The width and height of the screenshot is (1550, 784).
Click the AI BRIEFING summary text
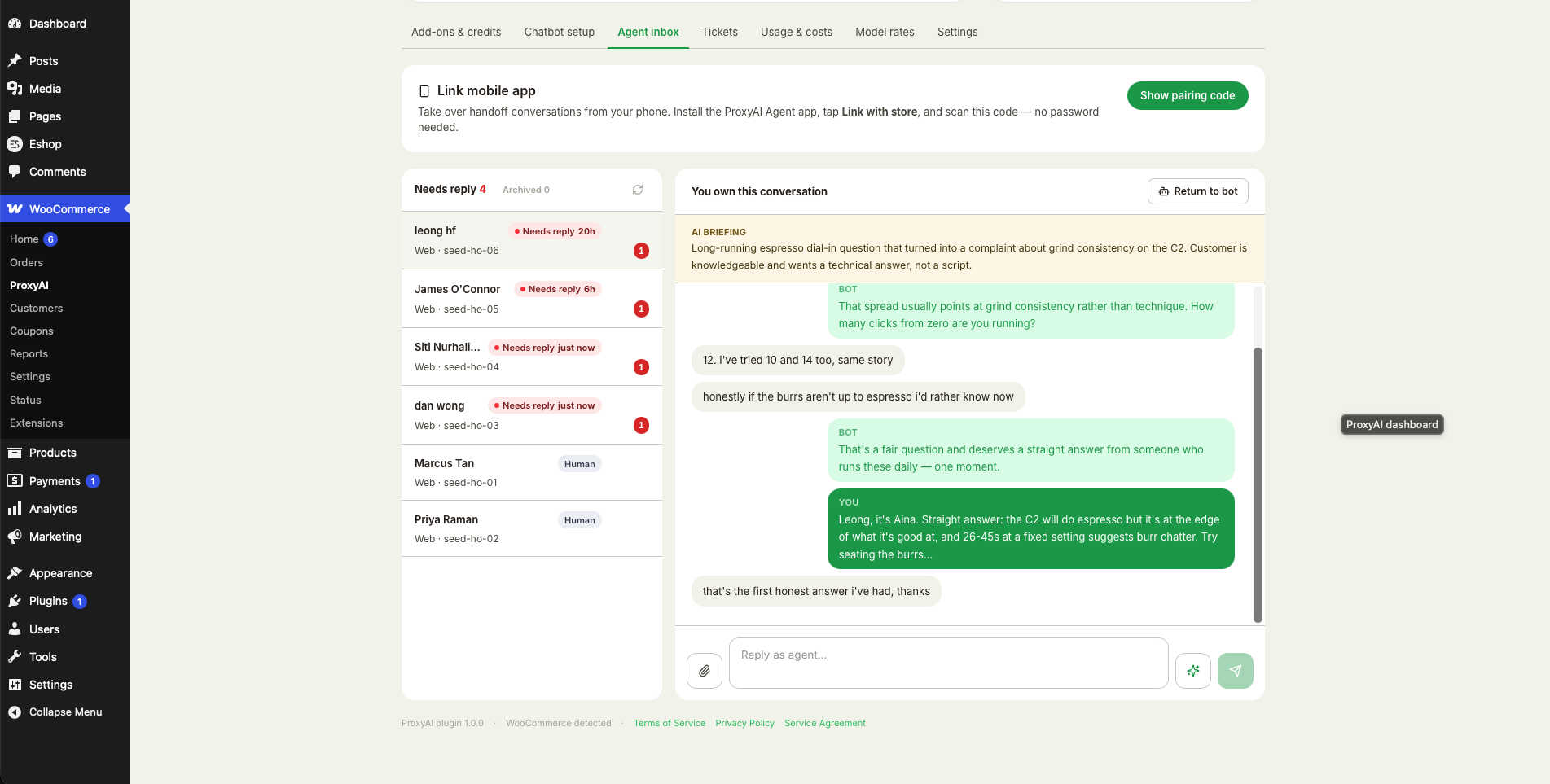coord(969,256)
